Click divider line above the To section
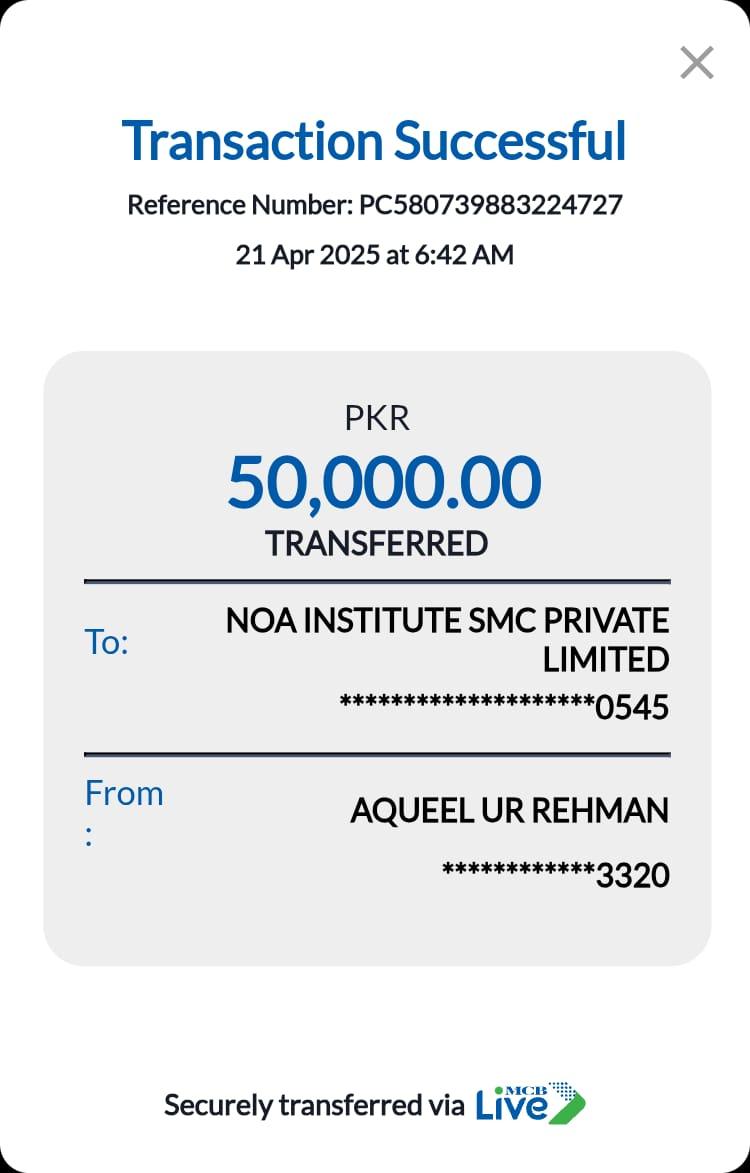 (377, 581)
